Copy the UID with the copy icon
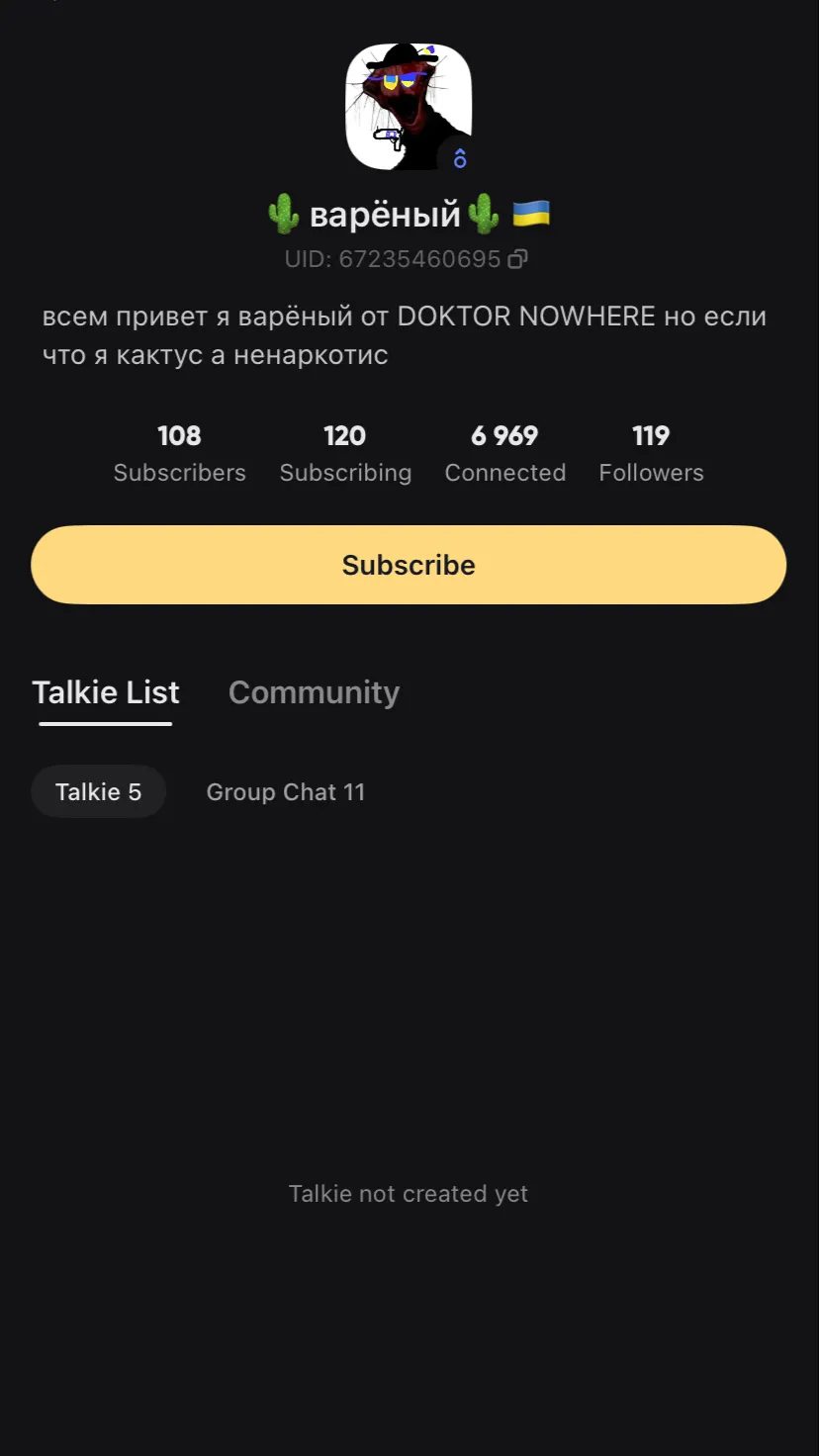The image size is (819, 1456). [x=517, y=260]
